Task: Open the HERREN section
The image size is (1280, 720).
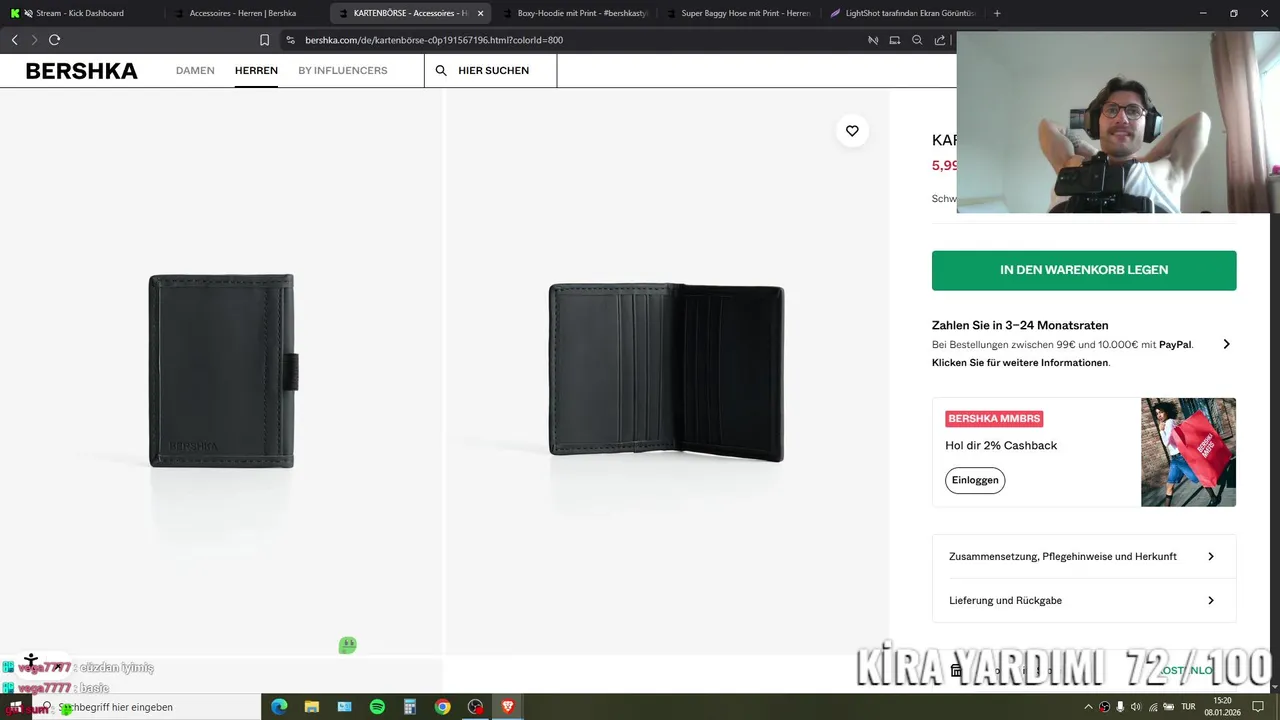Action: tap(256, 71)
